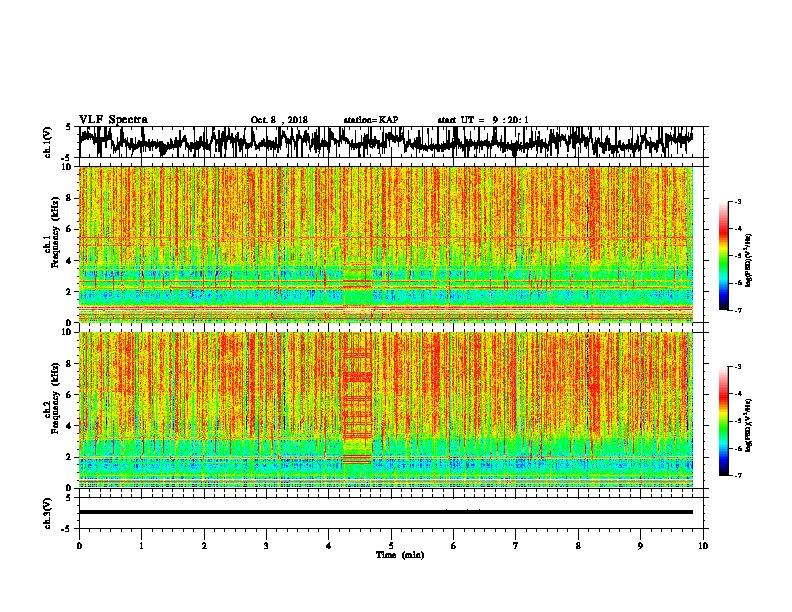Viewport: 792px width, 612px height.
Task: Select the "Oct. 8, 2018" date text
Action: pos(279,120)
